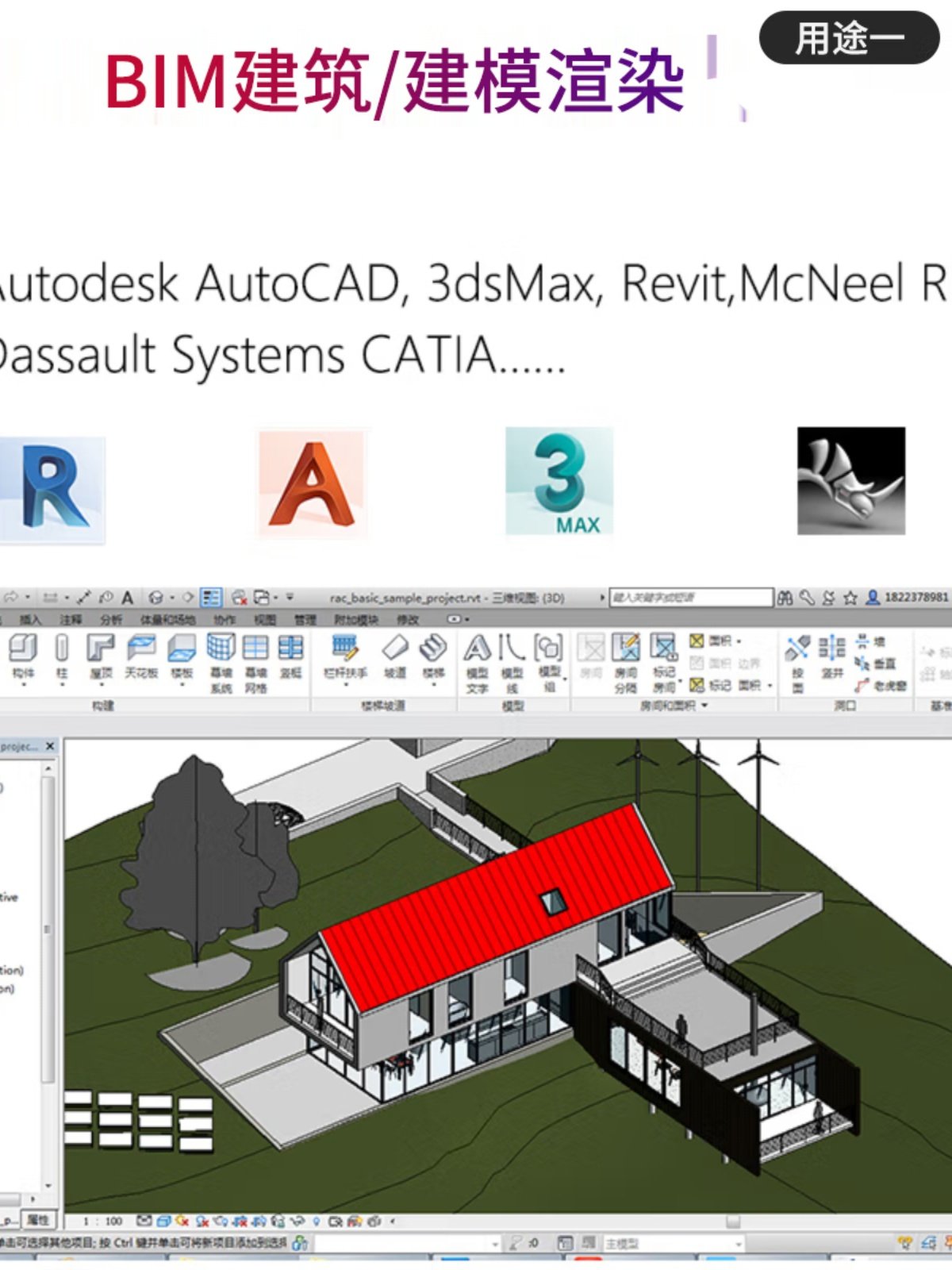Click the binoculars search icon
Image resolution: width=952 pixels, height=1270 pixels.
coord(785,598)
